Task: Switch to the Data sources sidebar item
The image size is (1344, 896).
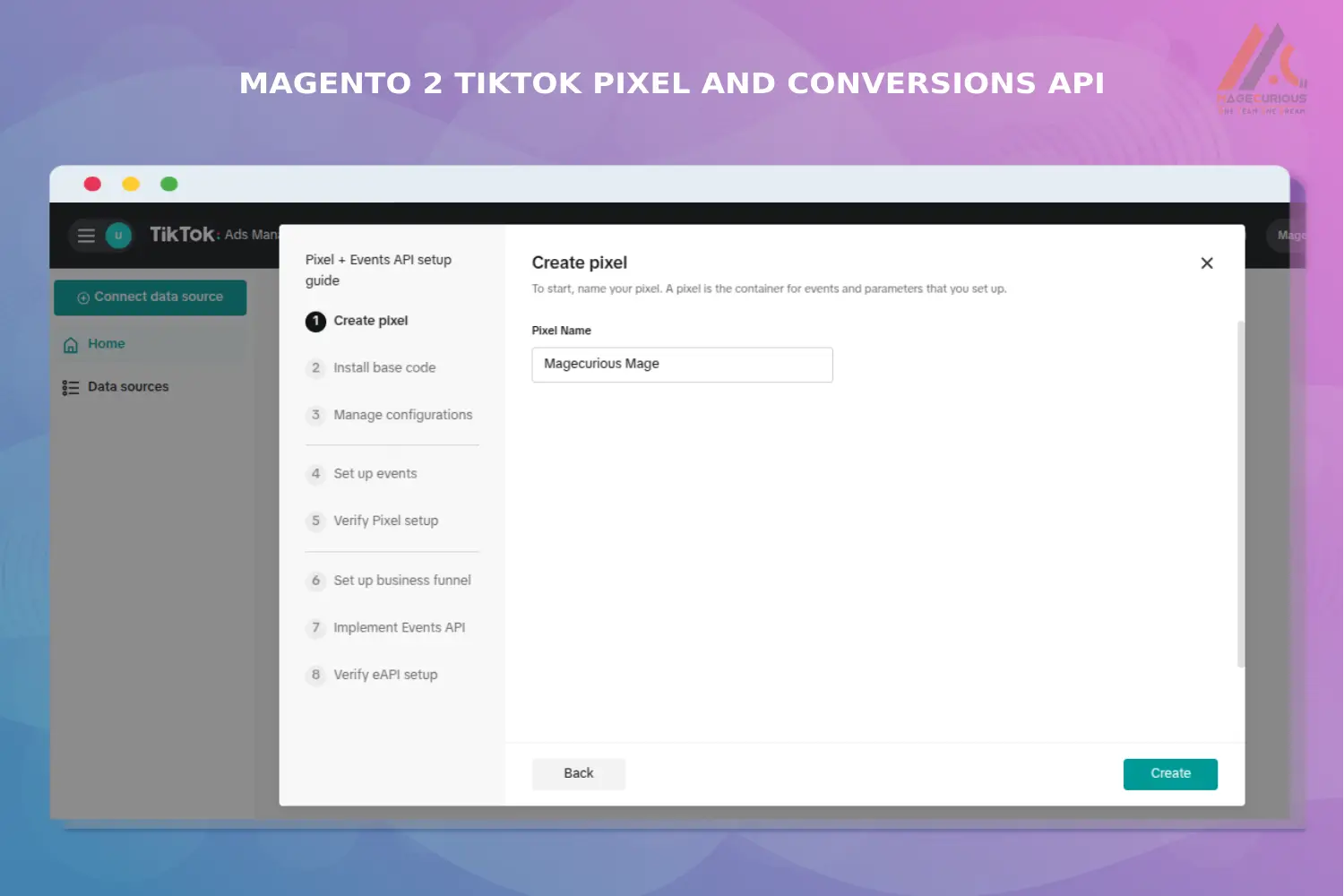Action: click(128, 386)
